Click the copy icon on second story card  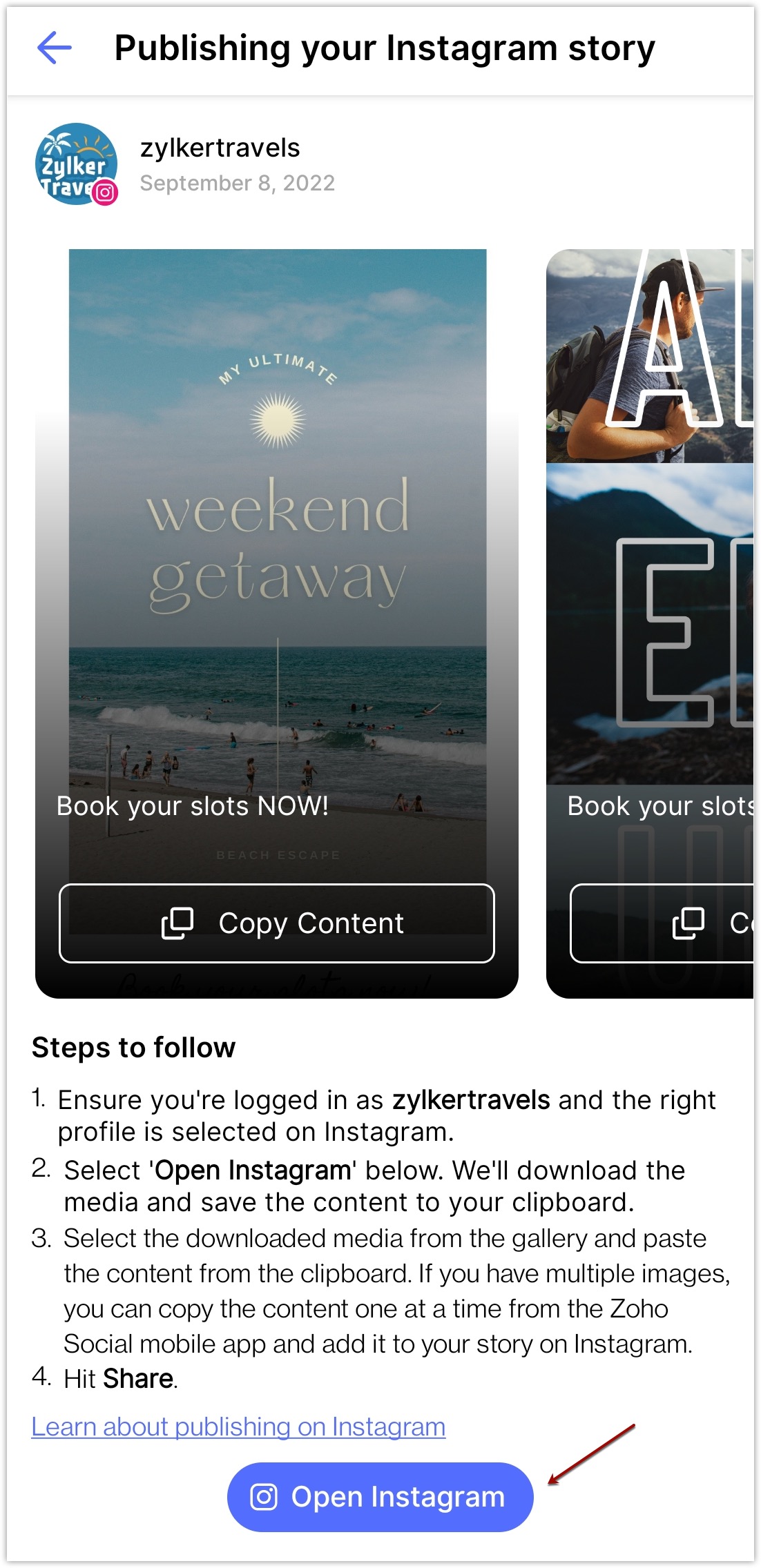pyautogui.click(x=688, y=923)
